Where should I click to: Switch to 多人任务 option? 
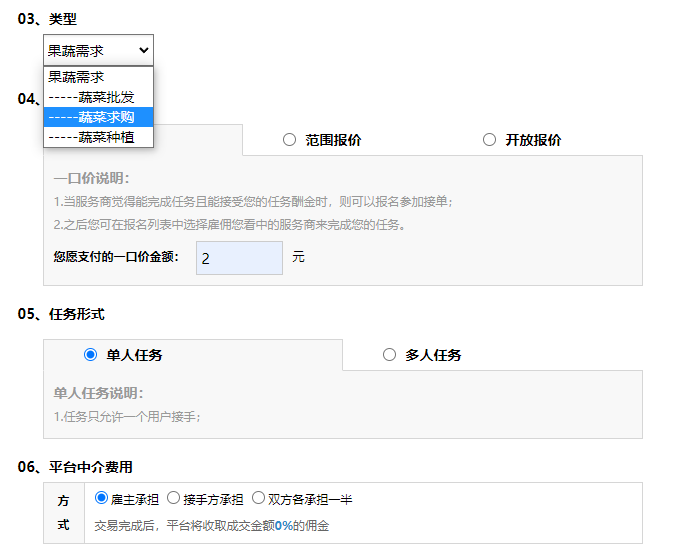[x=389, y=355]
